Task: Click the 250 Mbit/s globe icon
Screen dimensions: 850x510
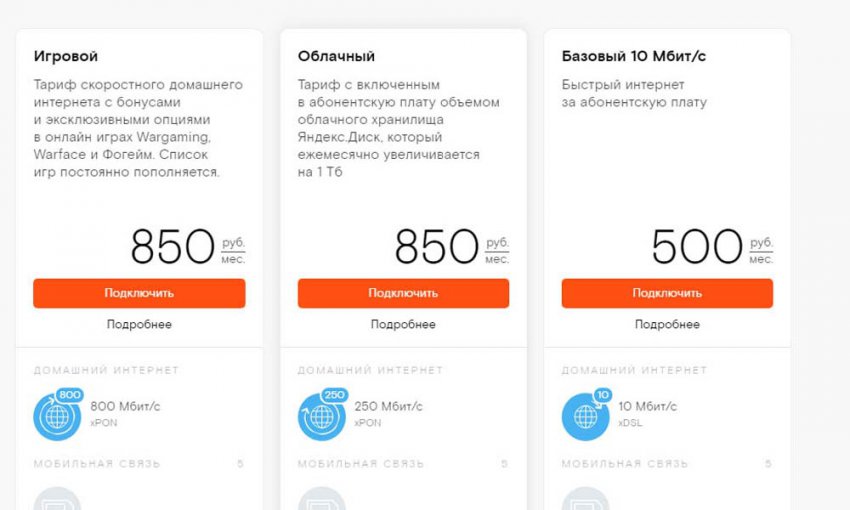Action: [x=321, y=416]
